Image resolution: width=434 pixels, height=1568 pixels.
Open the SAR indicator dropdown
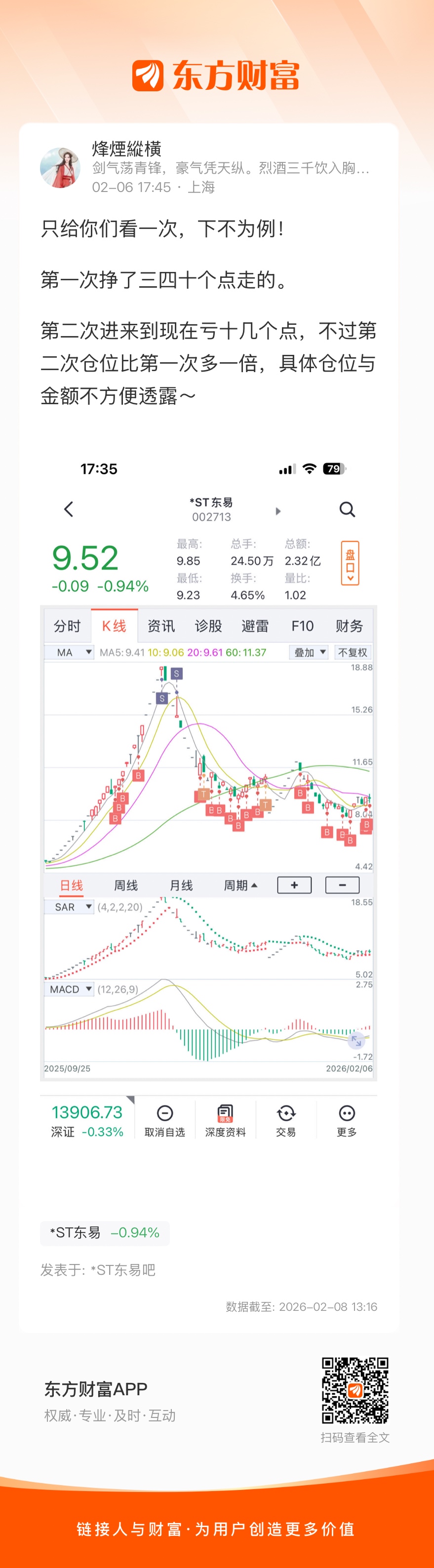[x=70, y=907]
